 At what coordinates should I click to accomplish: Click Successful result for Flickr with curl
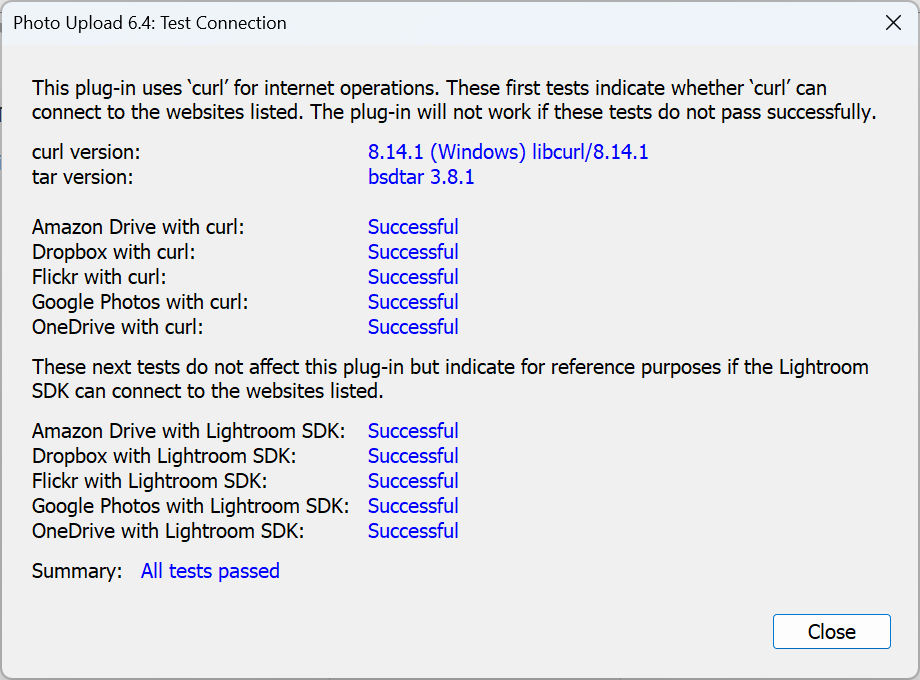(413, 278)
